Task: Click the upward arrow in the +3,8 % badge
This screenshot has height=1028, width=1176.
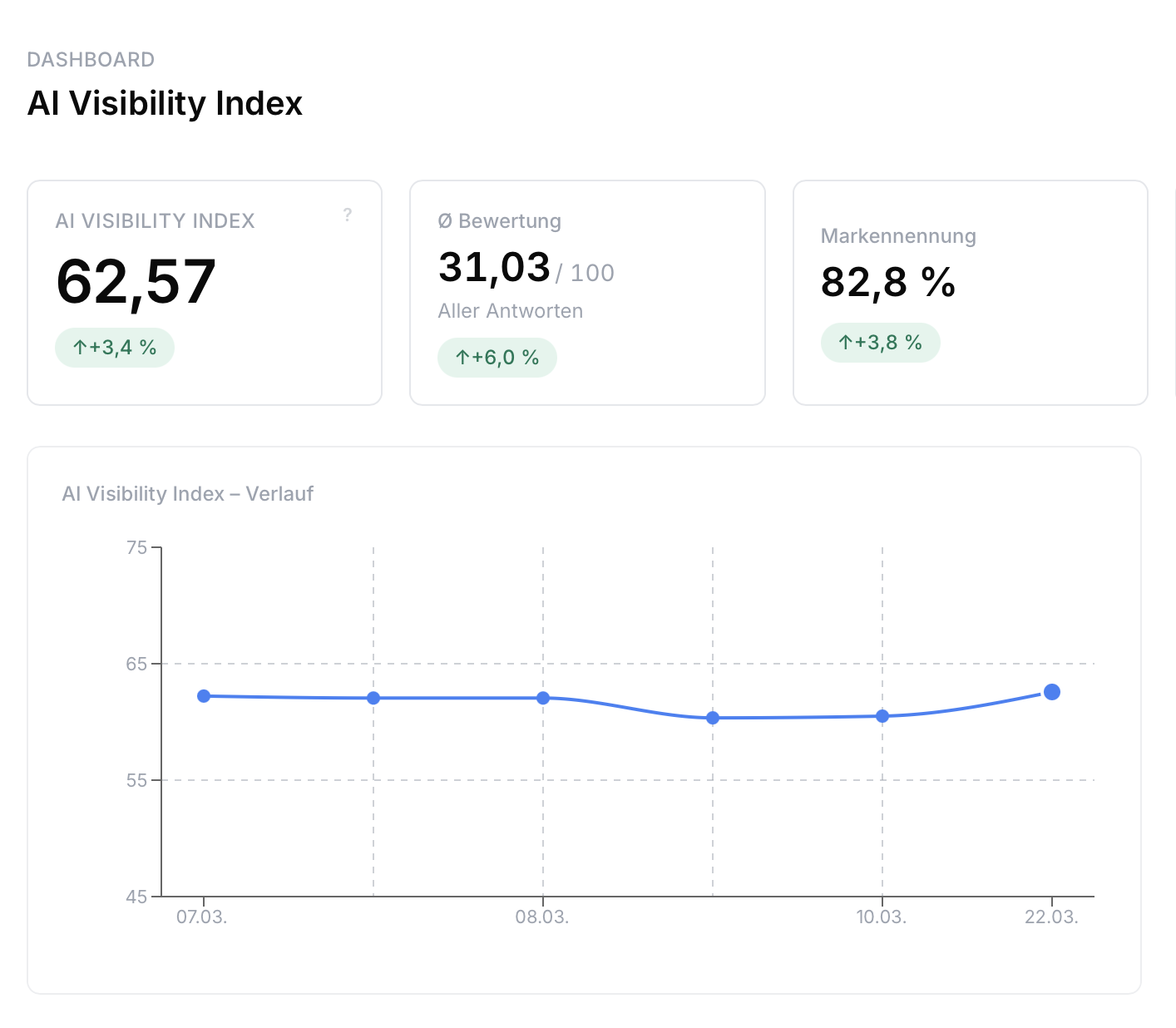Action: tap(845, 342)
